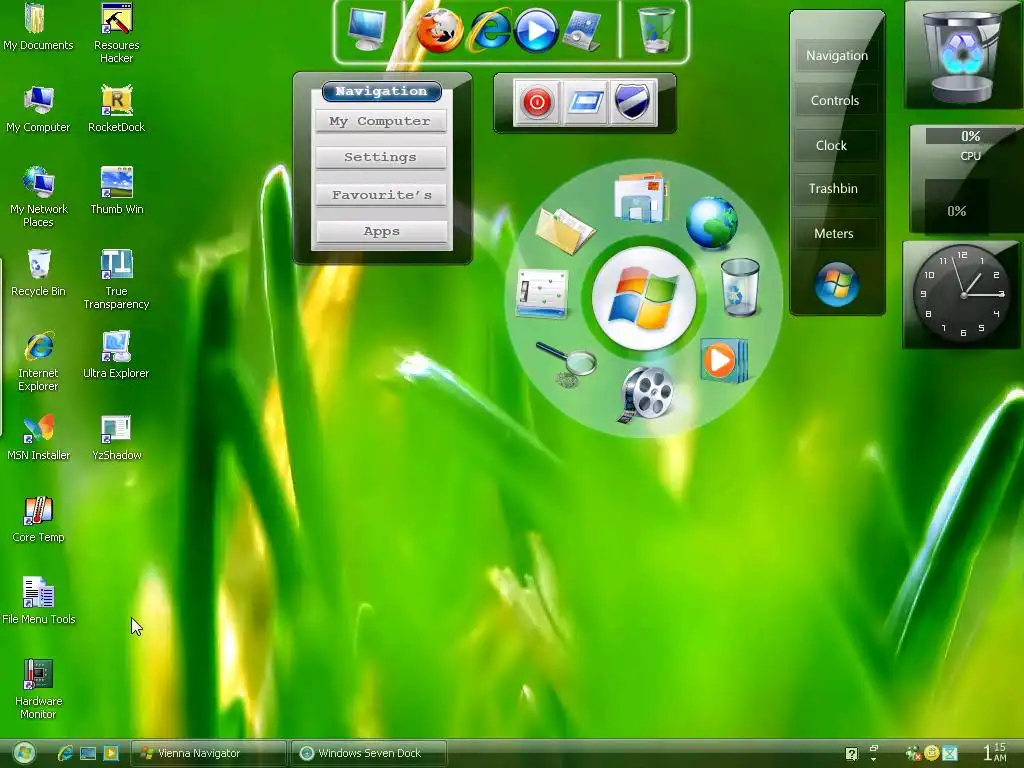Switch to the Vienna Navigator taskbar button
The image size is (1024, 768).
point(209,754)
